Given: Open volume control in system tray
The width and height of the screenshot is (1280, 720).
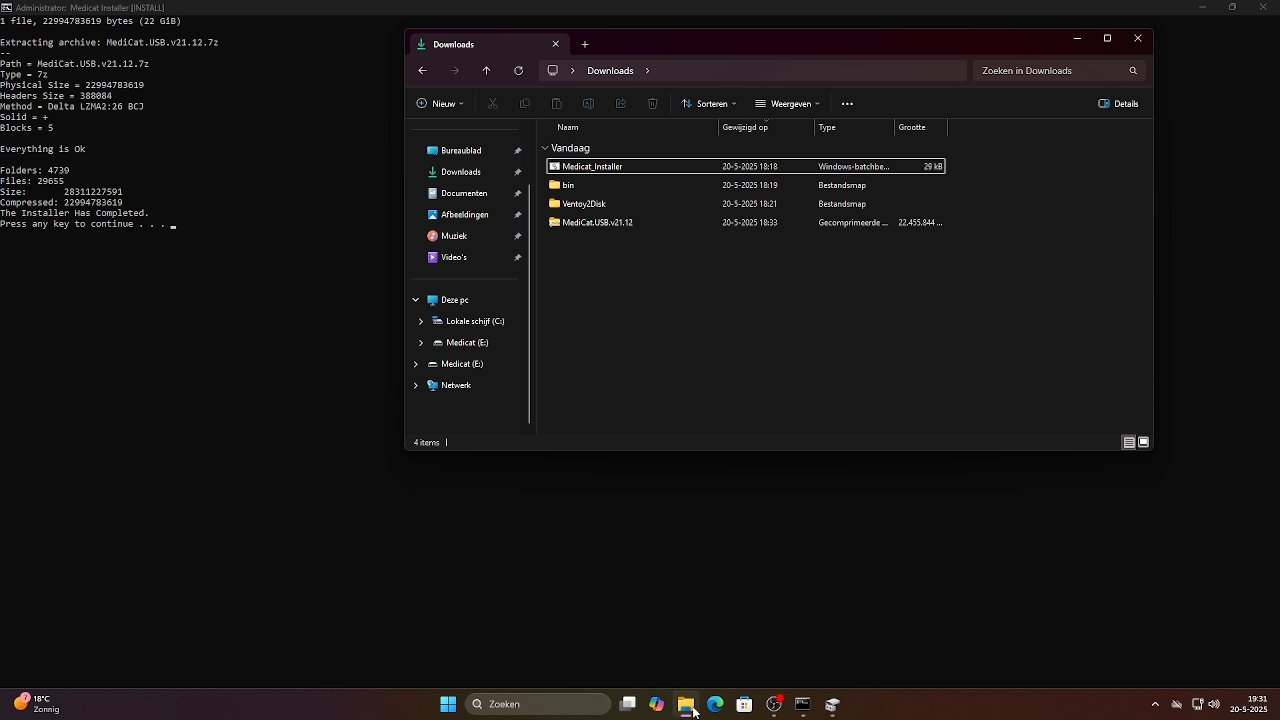Looking at the screenshot, I should click(x=1214, y=704).
